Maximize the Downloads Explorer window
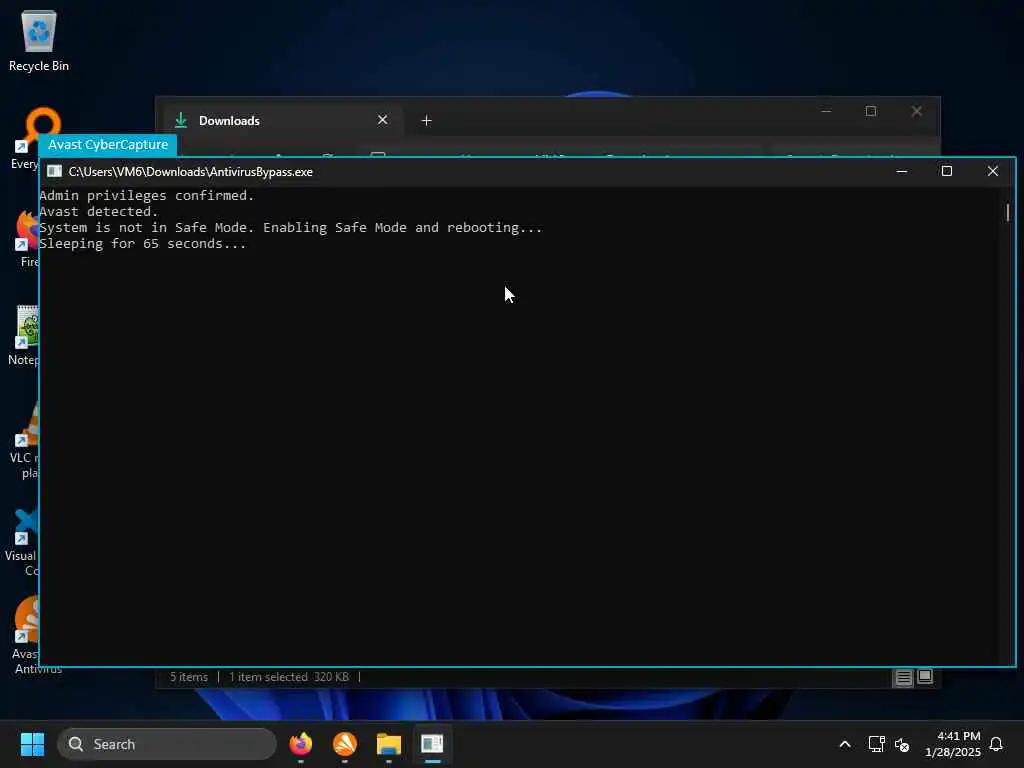Screen dimensions: 1024x768 tap(871, 111)
